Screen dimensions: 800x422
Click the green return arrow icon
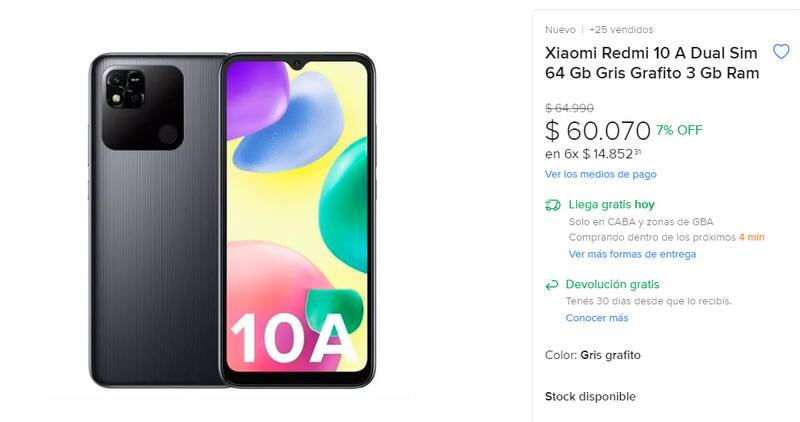coord(552,285)
